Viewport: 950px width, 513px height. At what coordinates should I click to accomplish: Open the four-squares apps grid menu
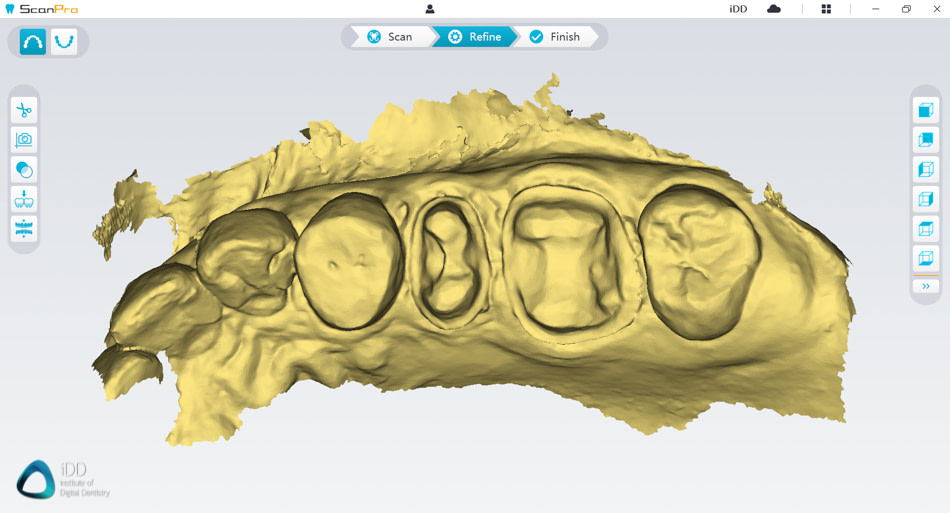coord(826,9)
